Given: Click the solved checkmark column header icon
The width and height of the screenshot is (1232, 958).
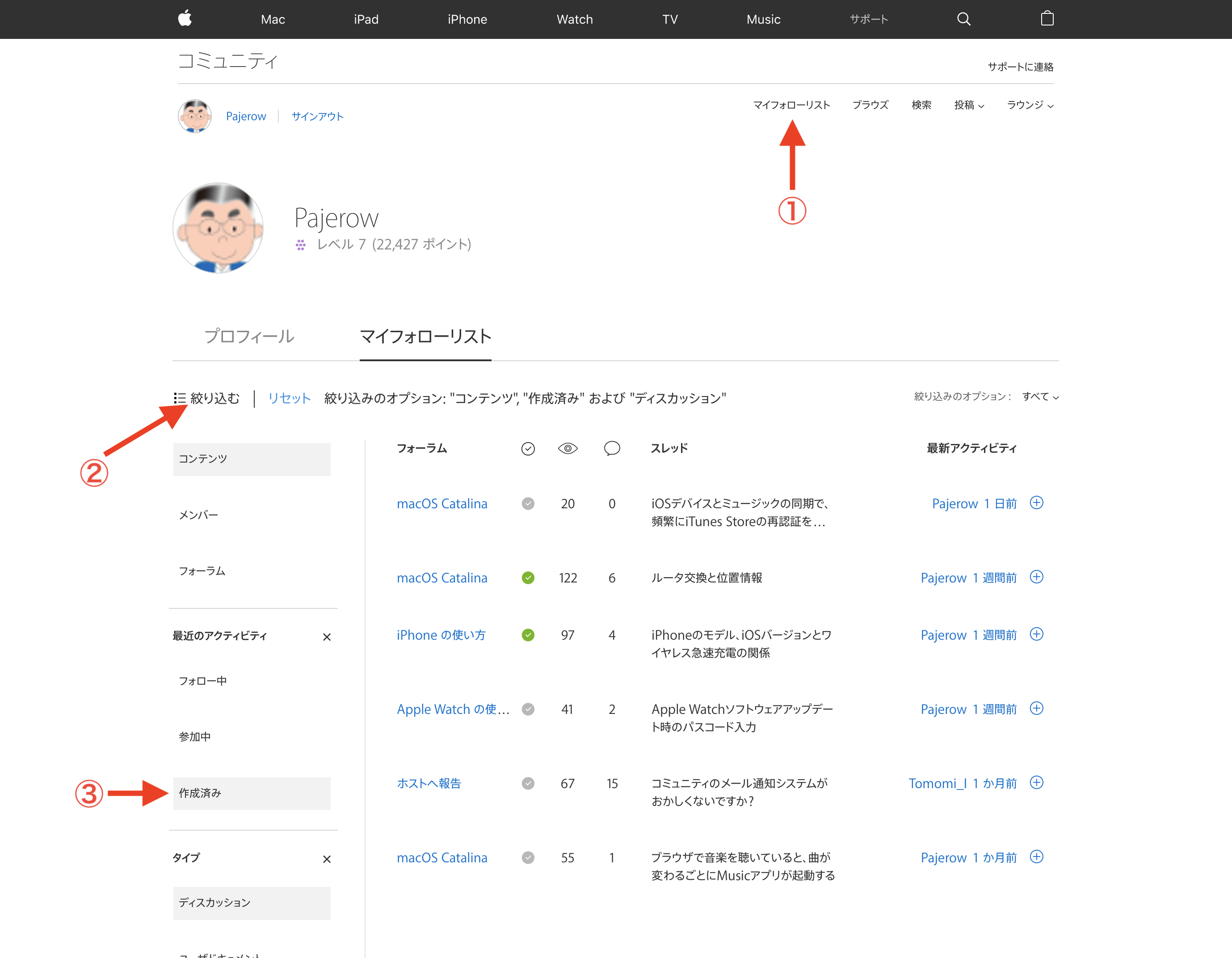Looking at the screenshot, I should pos(528,448).
